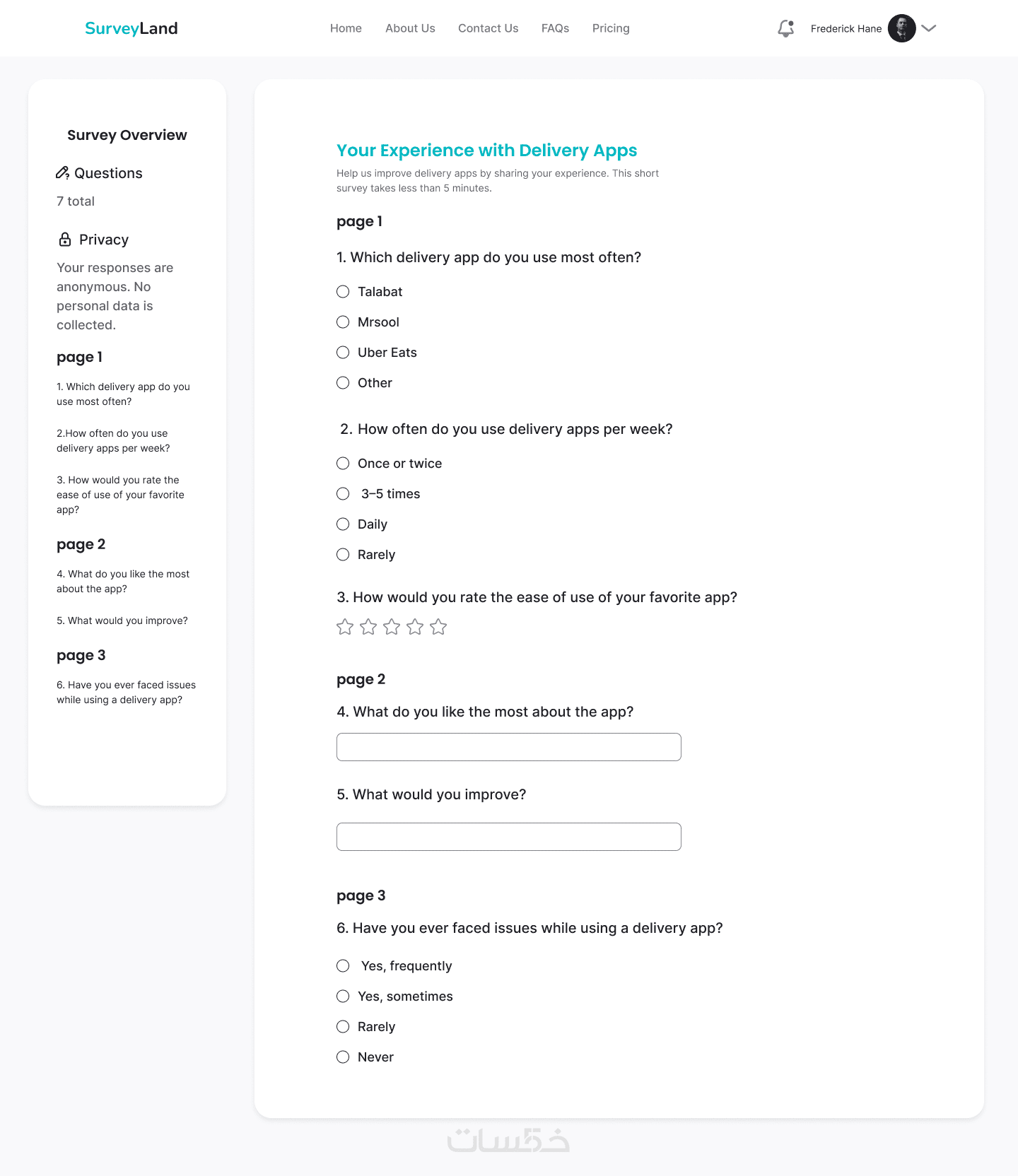Select the Daily frequency option
The image size is (1018, 1176).
(x=343, y=524)
